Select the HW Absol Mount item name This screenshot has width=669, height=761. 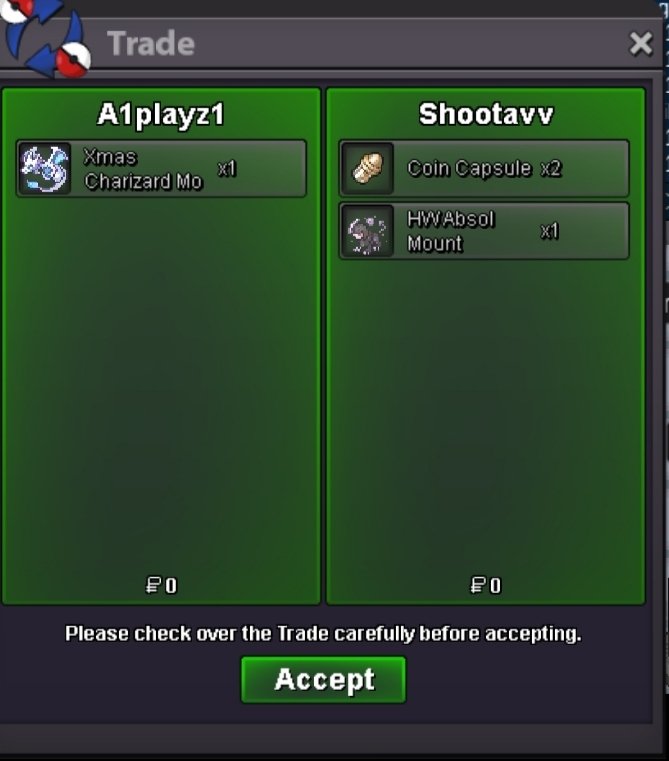pyautogui.click(x=451, y=231)
